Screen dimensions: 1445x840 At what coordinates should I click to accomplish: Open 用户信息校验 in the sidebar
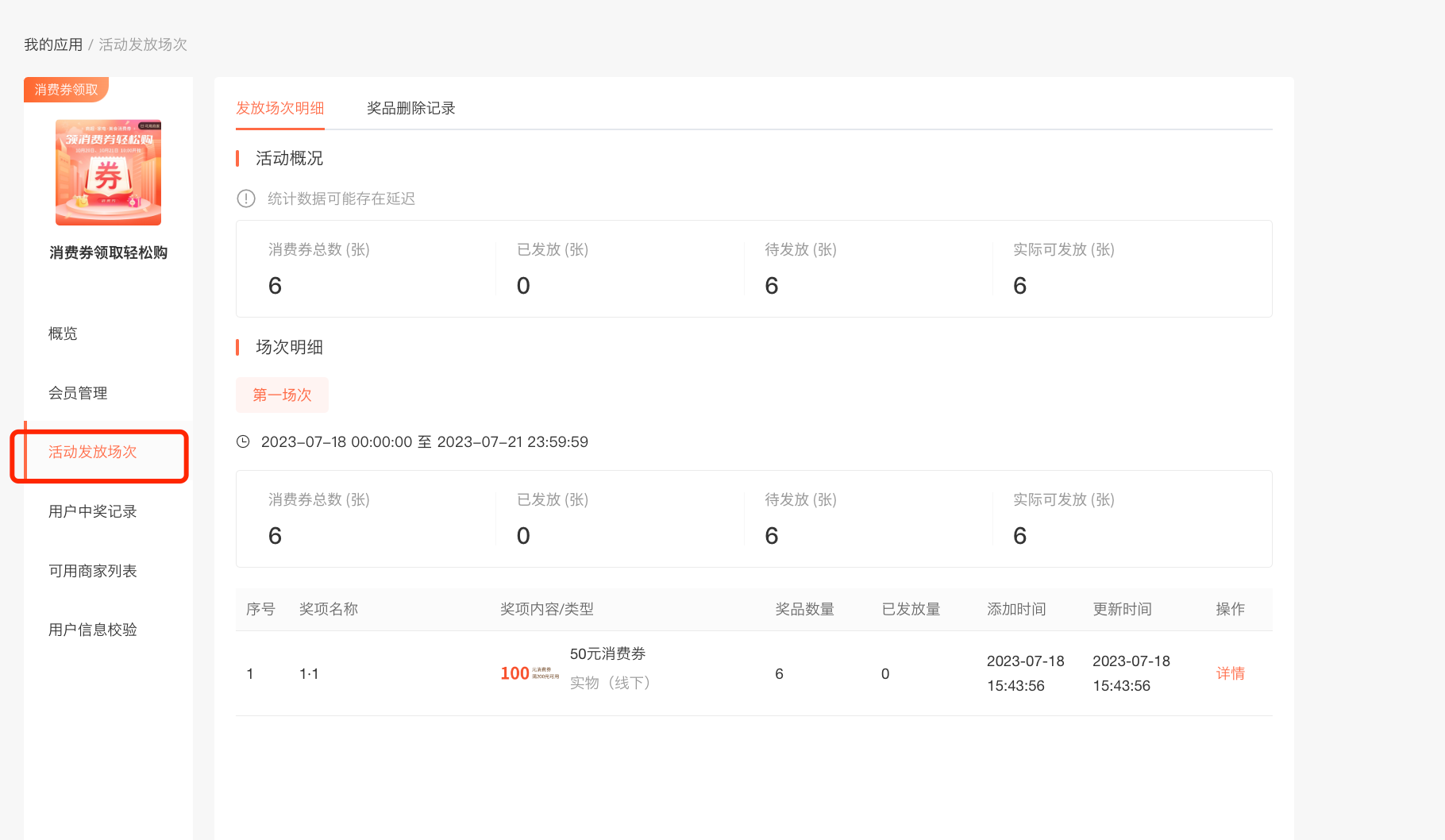click(x=92, y=630)
